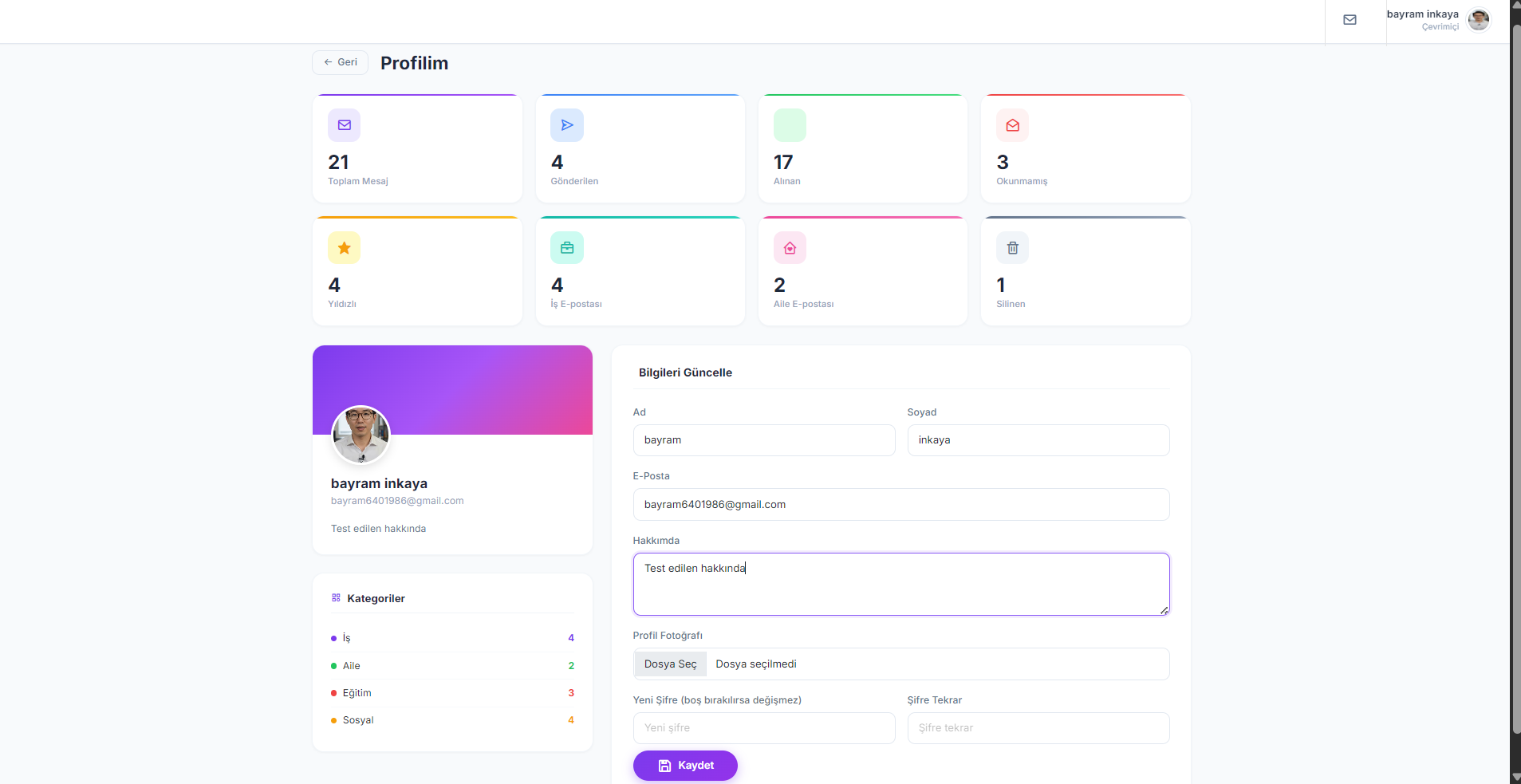This screenshot has width=1521, height=784.
Task: Click the scrollbar down arrow
Action: coord(1516,778)
